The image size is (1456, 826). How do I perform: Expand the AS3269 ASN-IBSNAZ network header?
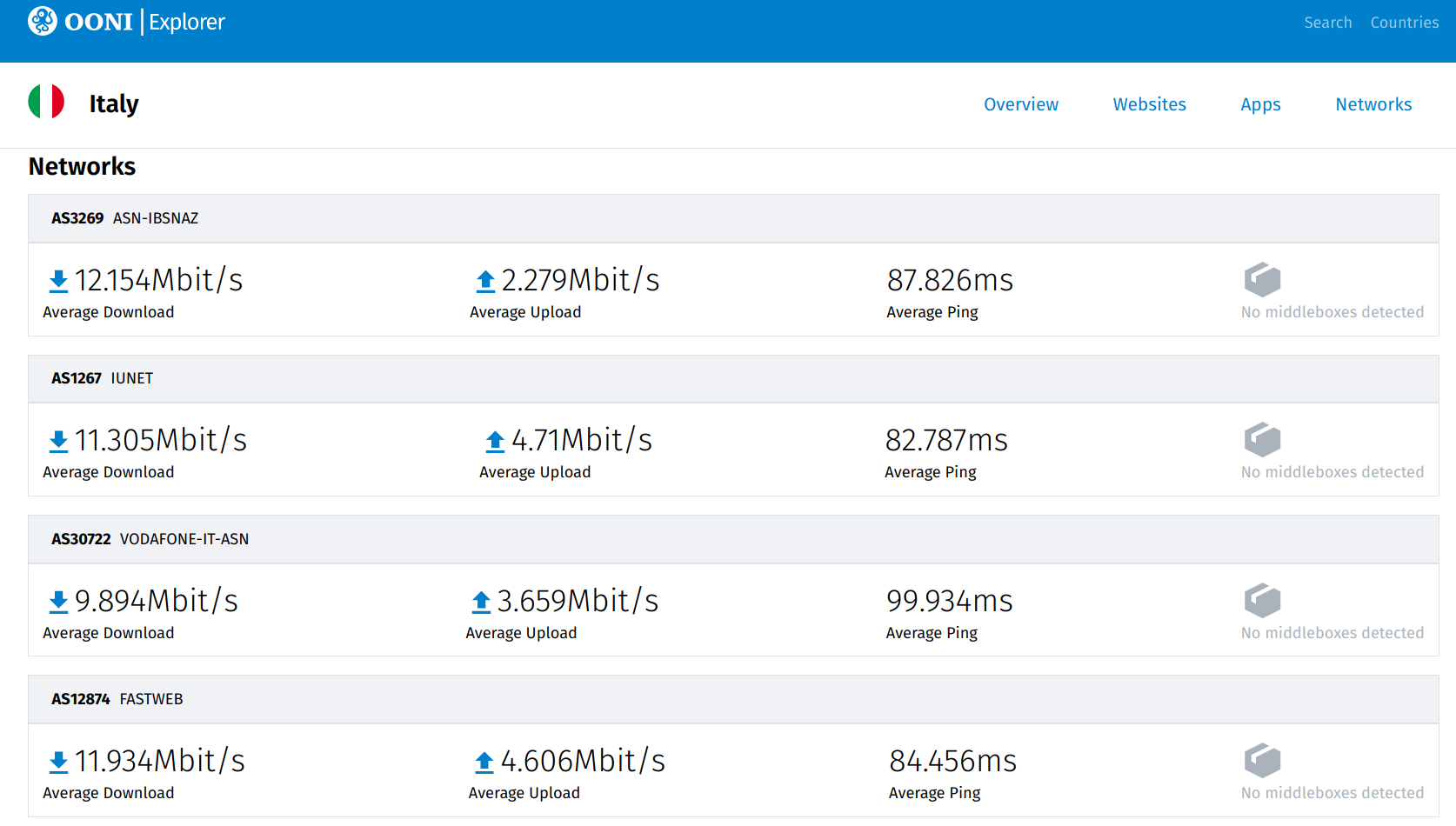tap(125, 218)
